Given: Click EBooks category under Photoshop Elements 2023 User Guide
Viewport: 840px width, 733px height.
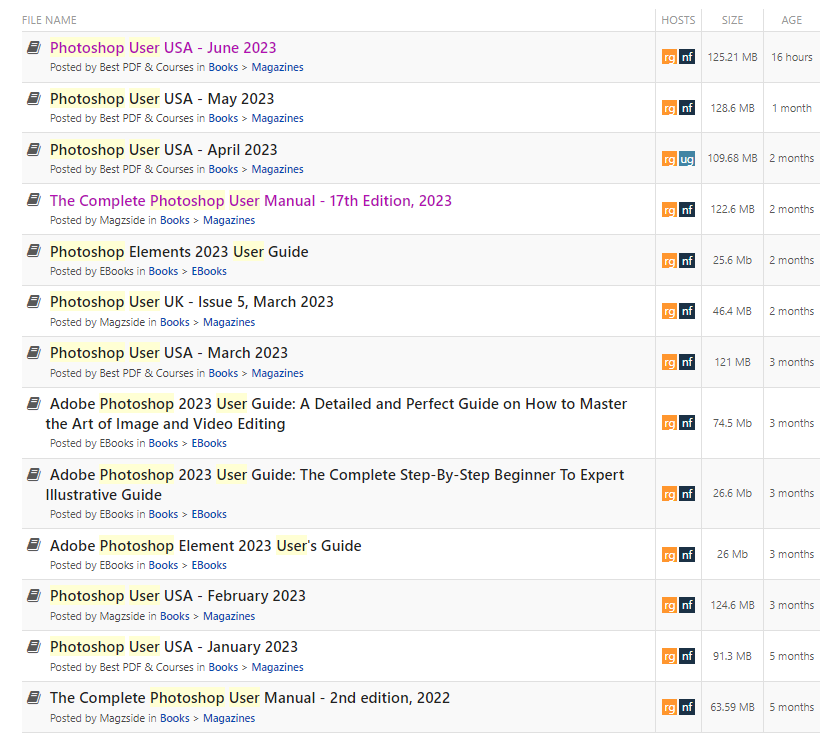Looking at the screenshot, I should coord(209,271).
